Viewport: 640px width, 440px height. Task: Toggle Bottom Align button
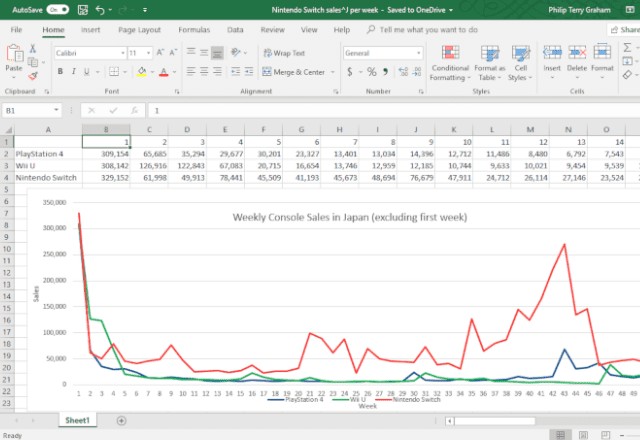(218, 52)
